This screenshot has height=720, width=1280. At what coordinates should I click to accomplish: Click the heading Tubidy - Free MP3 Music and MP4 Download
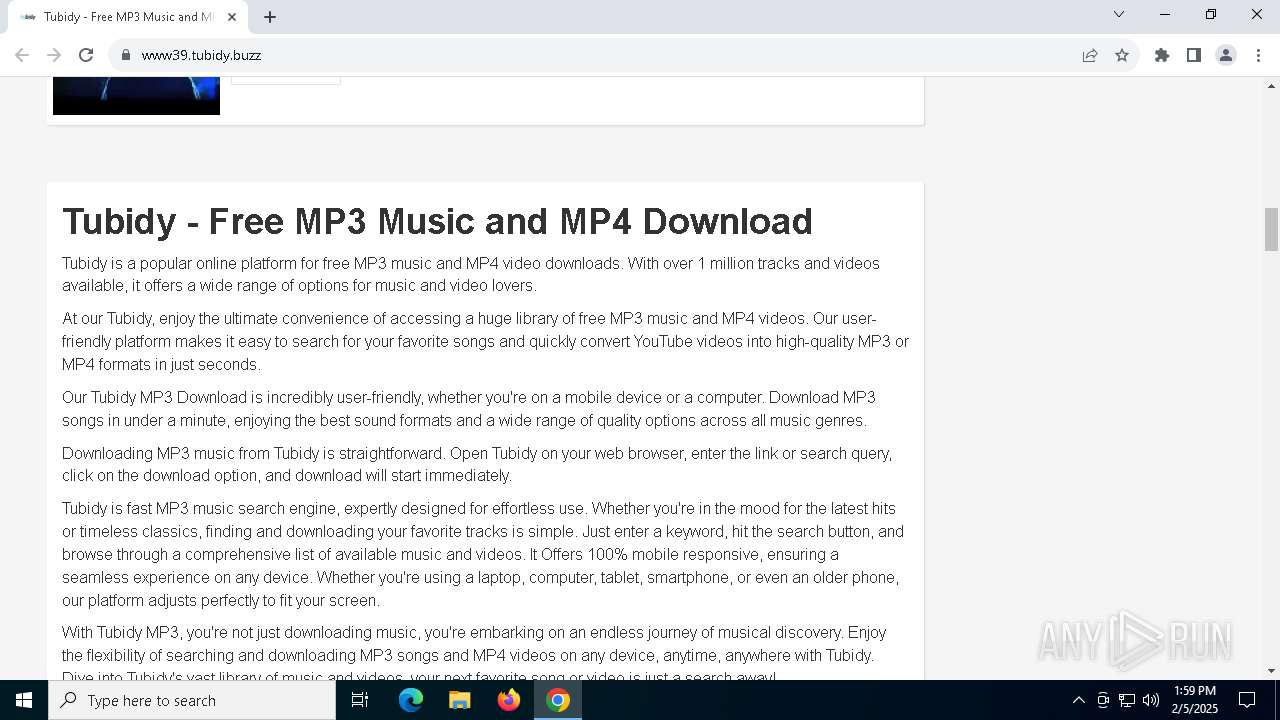437,221
